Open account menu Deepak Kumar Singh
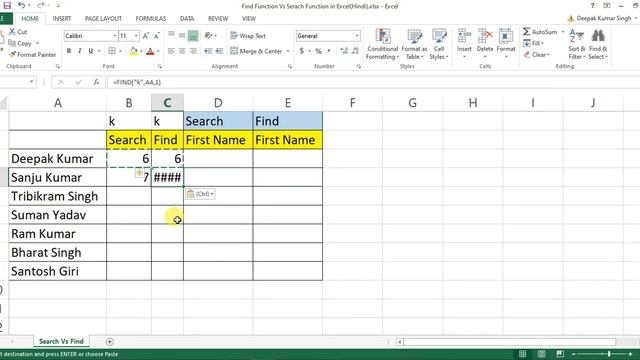Viewport: 640px width, 360px height. coord(604,18)
